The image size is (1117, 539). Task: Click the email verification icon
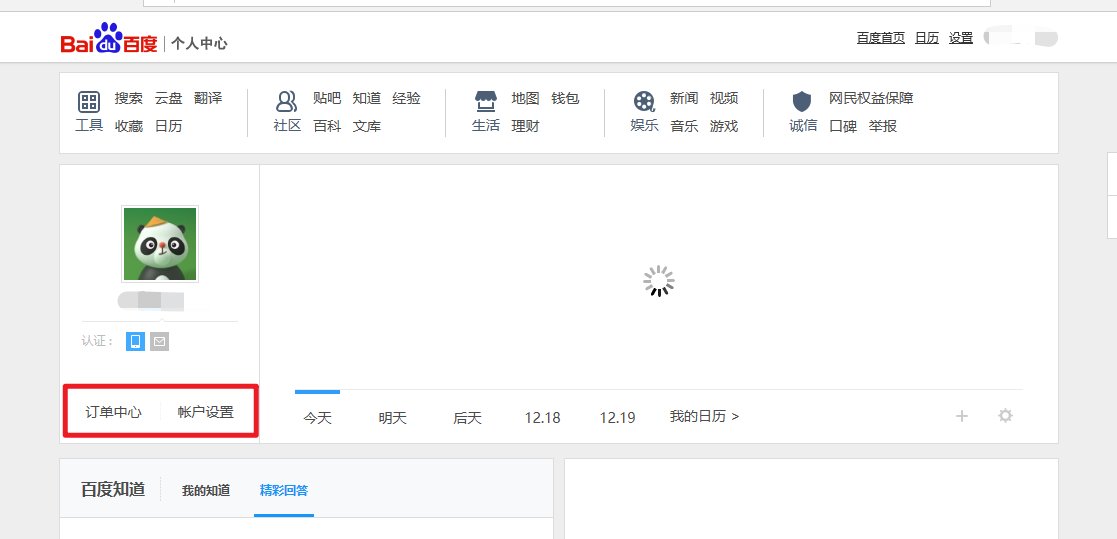tap(160, 341)
